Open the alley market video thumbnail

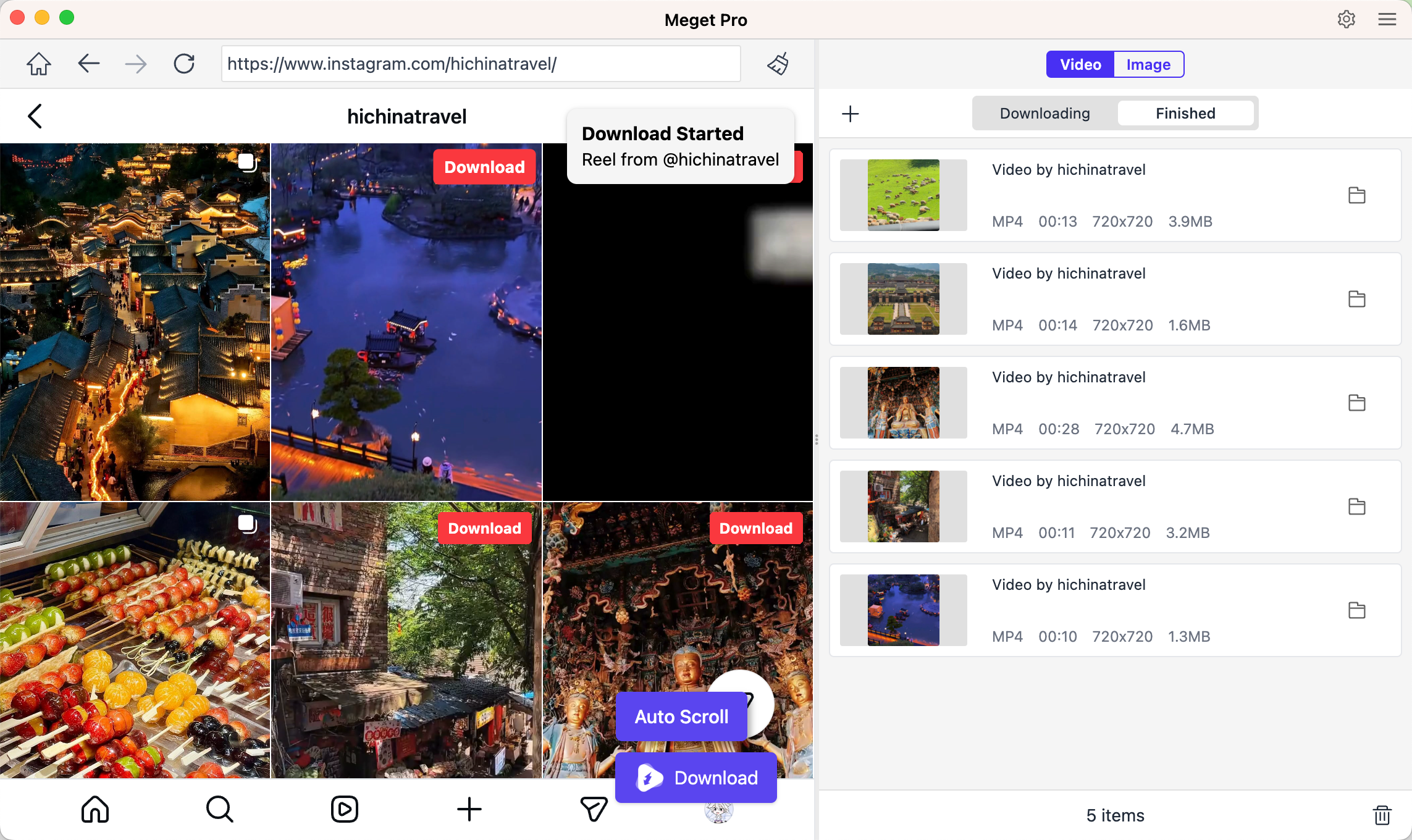[904, 506]
